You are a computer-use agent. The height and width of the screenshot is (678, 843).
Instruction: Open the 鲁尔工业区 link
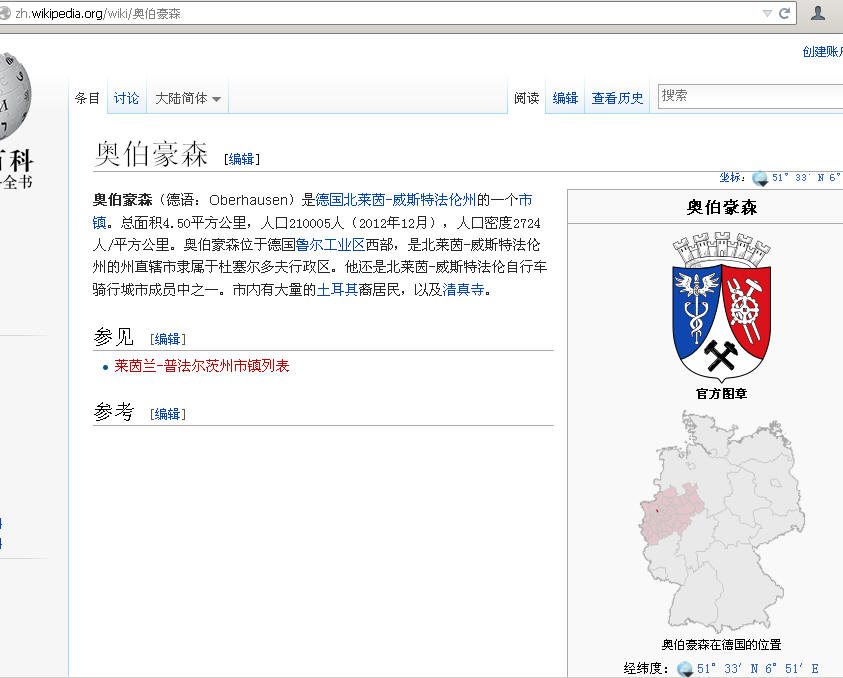pos(330,245)
